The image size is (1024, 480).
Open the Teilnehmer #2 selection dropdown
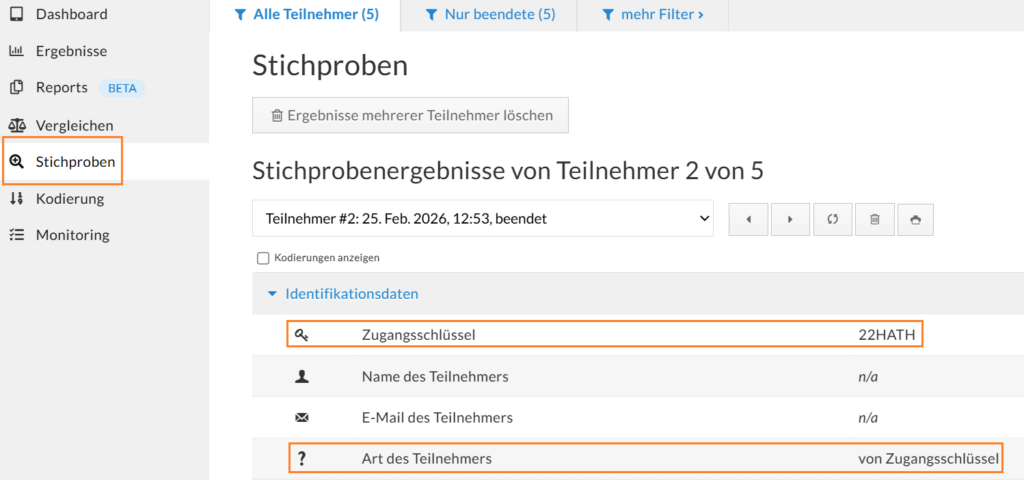click(482, 218)
